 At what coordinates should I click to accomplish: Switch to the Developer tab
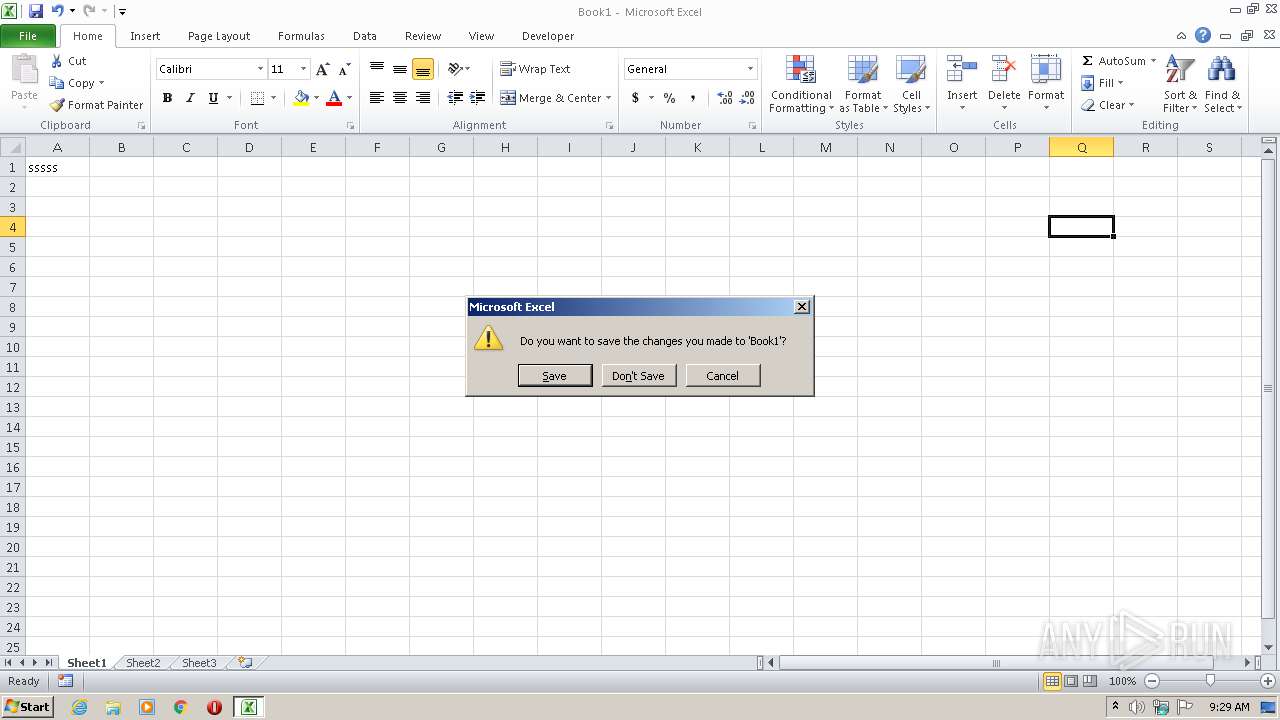pyautogui.click(x=548, y=36)
